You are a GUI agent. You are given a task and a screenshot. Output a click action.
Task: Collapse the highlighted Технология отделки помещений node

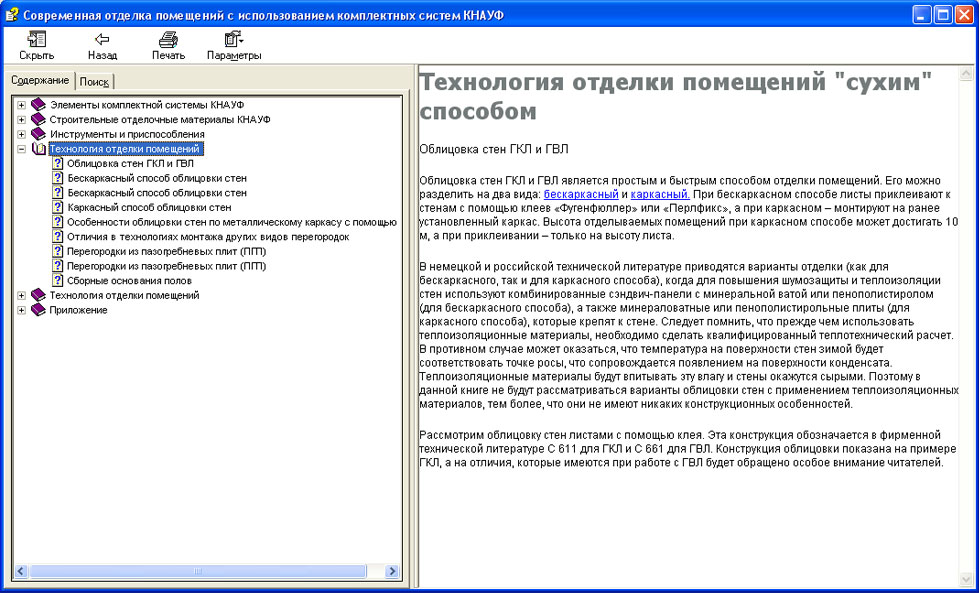pos(21,149)
